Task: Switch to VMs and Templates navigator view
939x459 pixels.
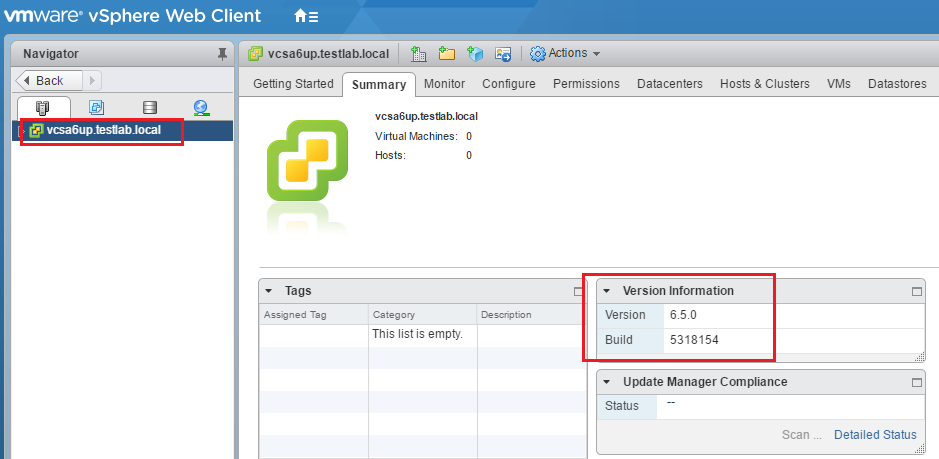Action: click(x=96, y=107)
